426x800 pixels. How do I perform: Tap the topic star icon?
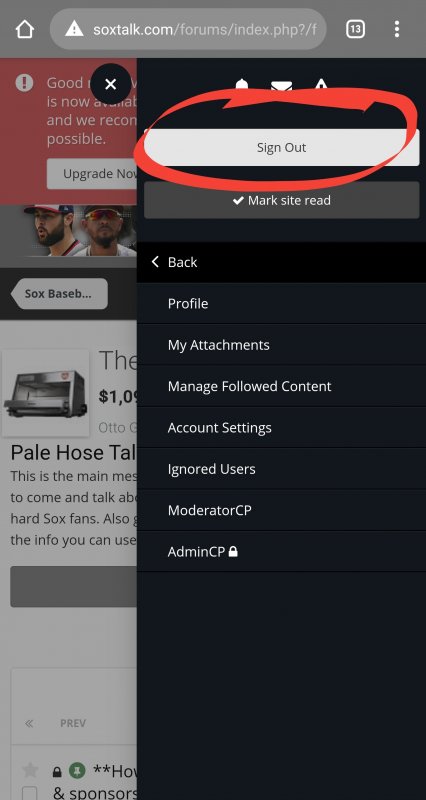(x=30, y=770)
